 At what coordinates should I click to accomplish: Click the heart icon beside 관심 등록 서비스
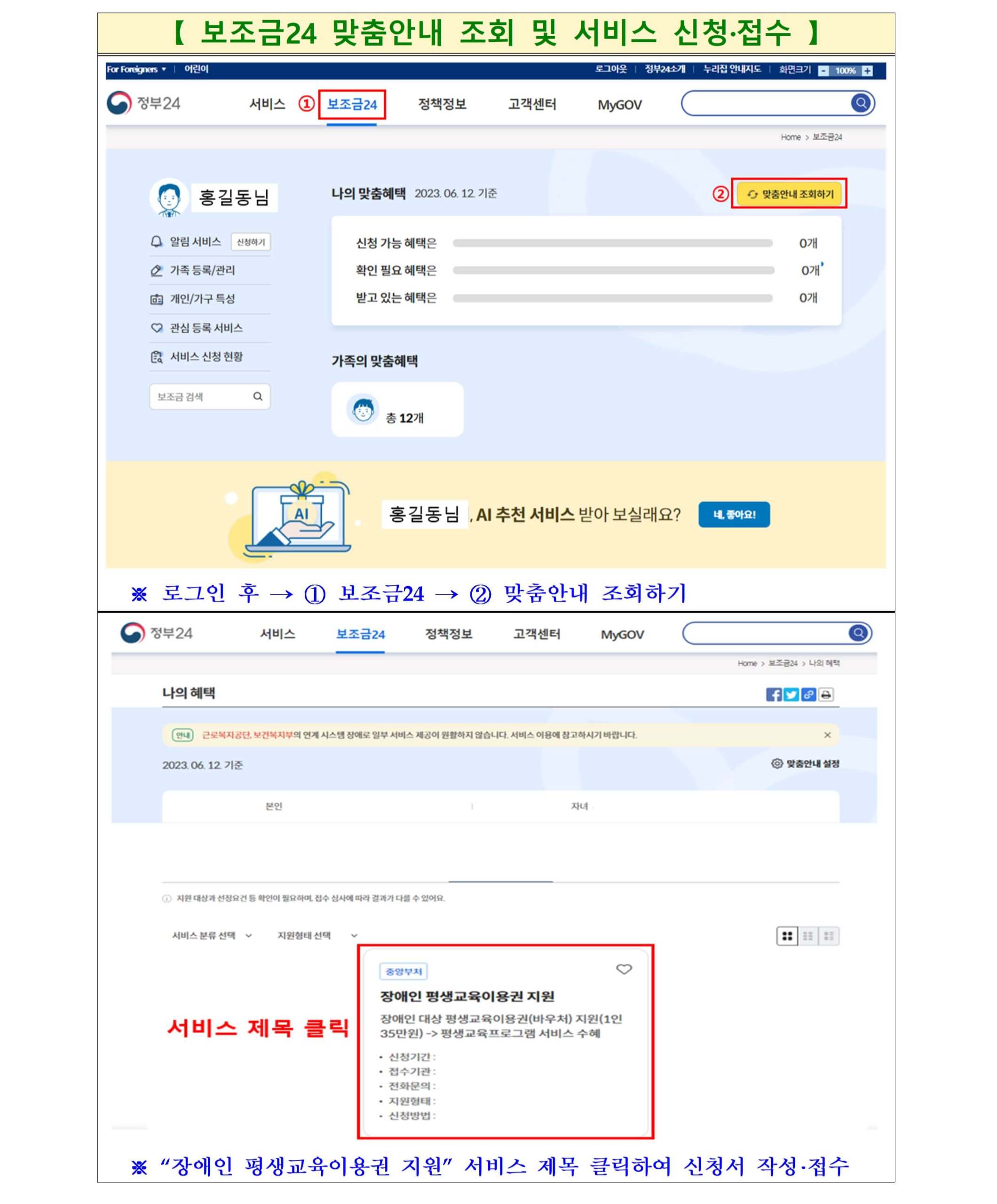click(156, 328)
